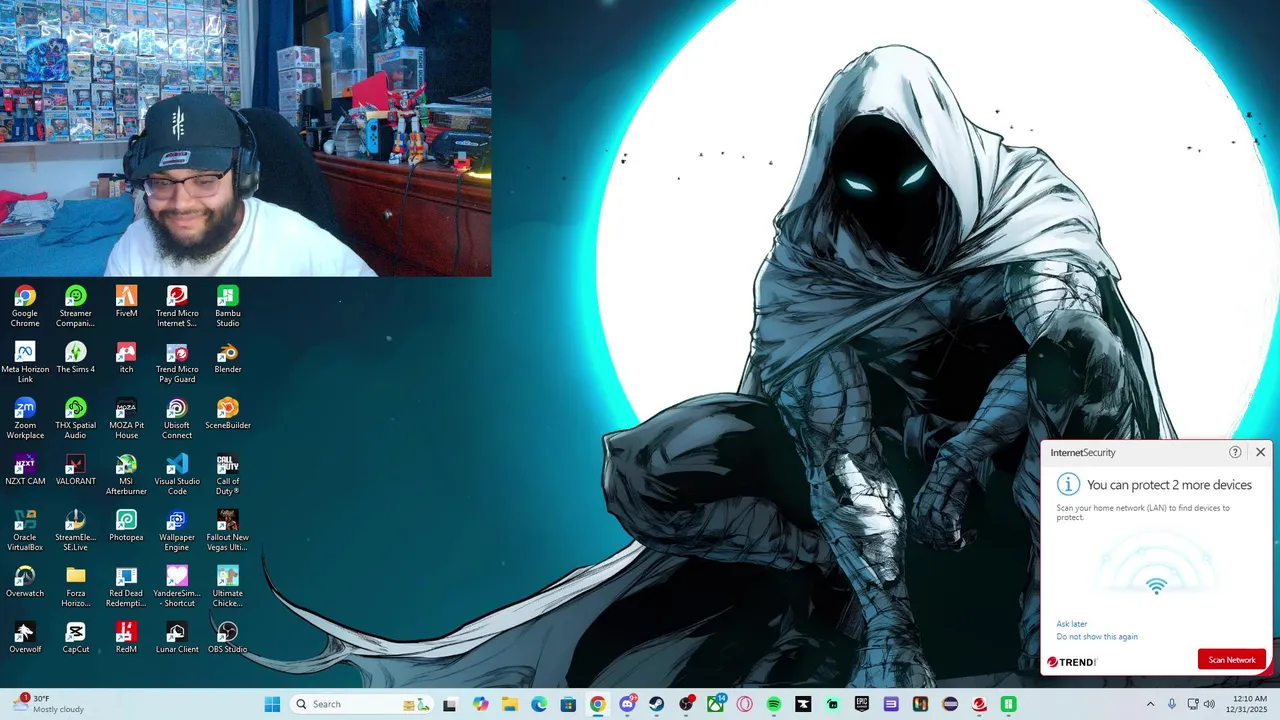Open the YandereSim Shortcut desktop icon
1280x720 pixels.
[x=177, y=586]
